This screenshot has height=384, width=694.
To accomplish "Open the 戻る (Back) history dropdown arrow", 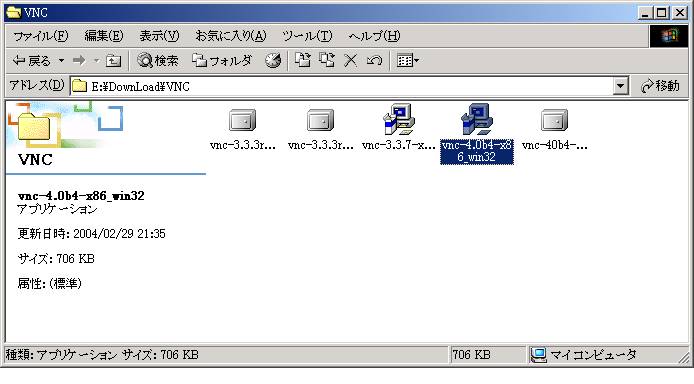I will click(62, 61).
